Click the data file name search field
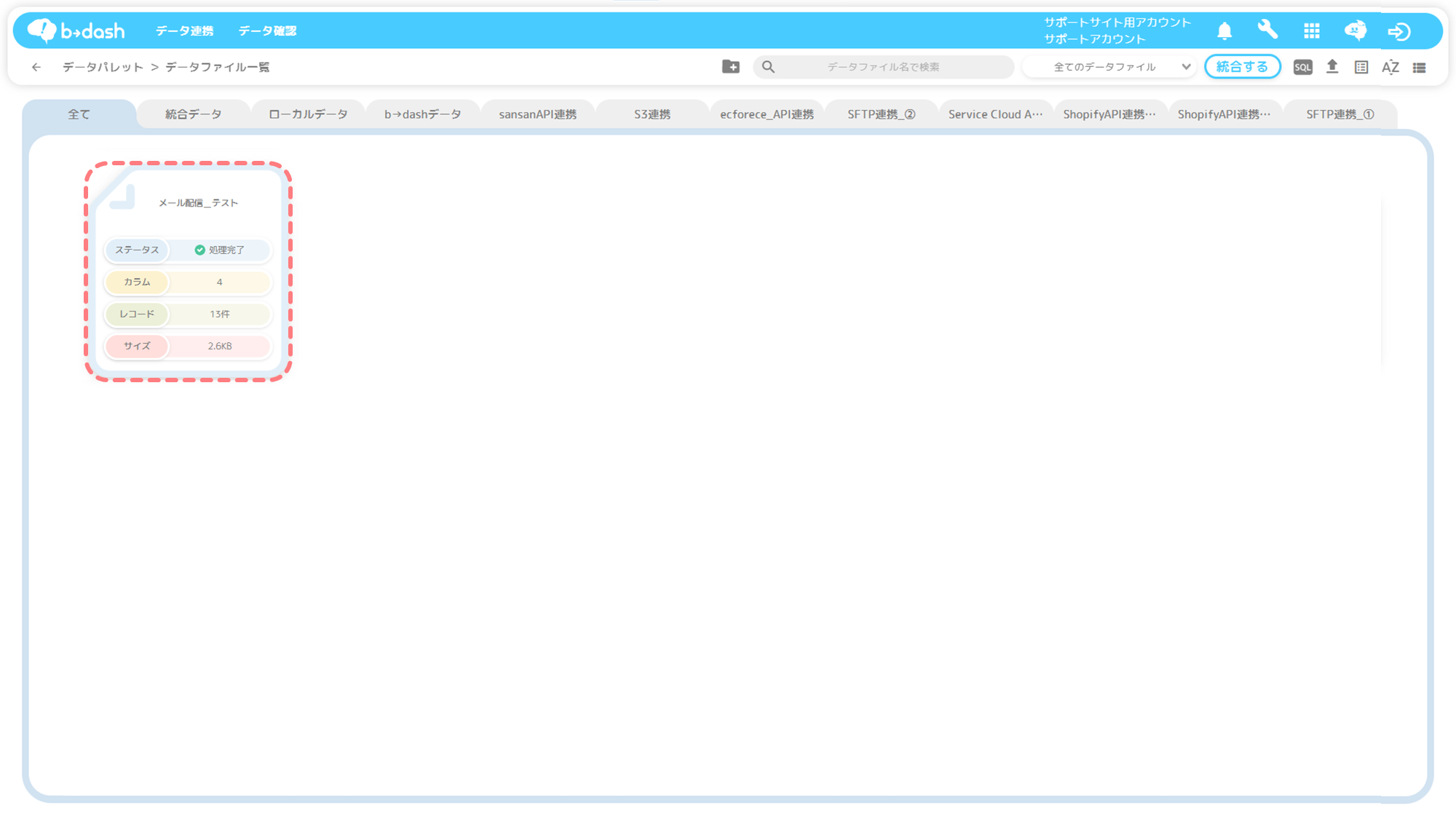 click(x=883, y=67)
